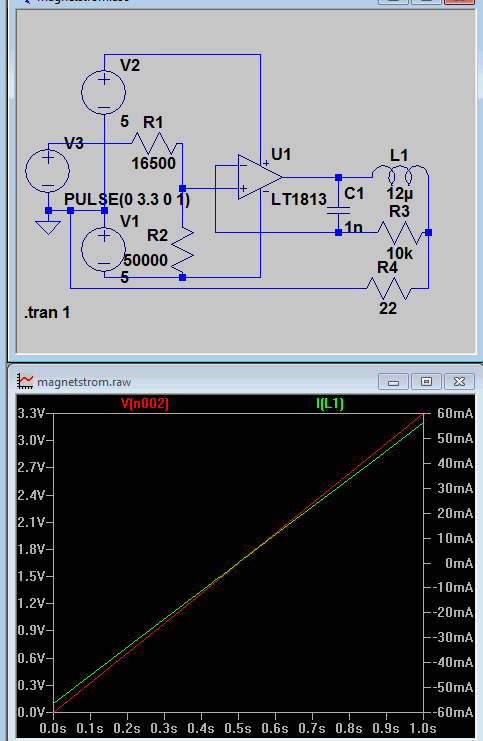Click the green I(L1) trace label
Viewport: 483px width, 741px height.
(330, 403)
